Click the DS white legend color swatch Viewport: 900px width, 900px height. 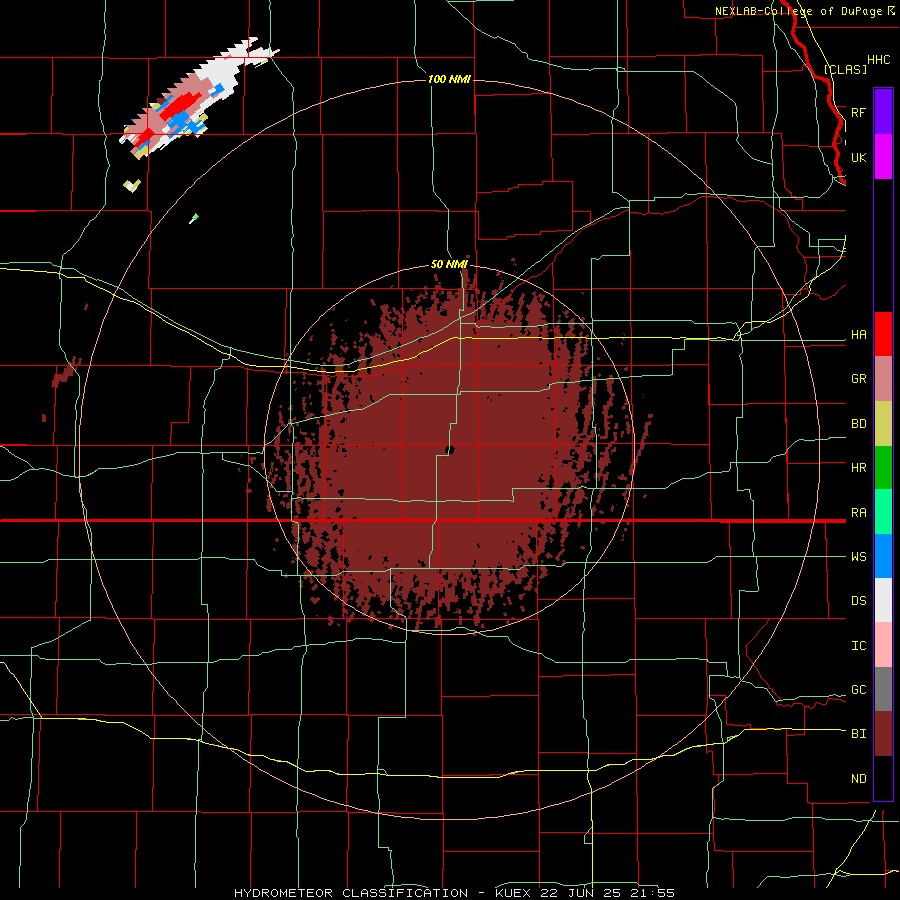[x=883, y=600]
